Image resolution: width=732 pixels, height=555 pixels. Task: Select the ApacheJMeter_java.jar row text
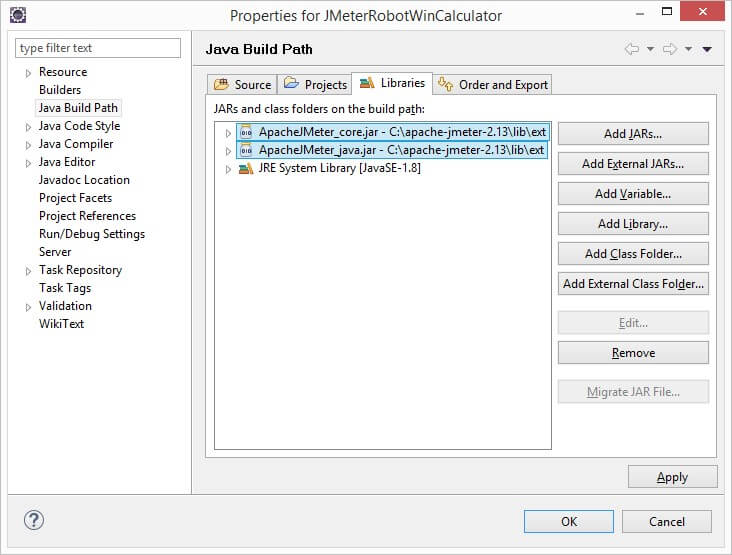[401, 150]
